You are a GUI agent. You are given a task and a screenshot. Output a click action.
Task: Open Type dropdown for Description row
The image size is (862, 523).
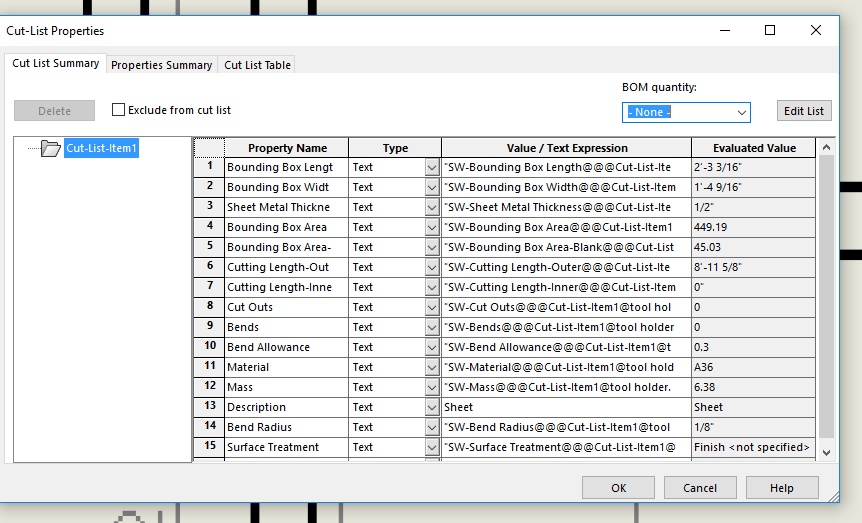[x=432, y=408]
